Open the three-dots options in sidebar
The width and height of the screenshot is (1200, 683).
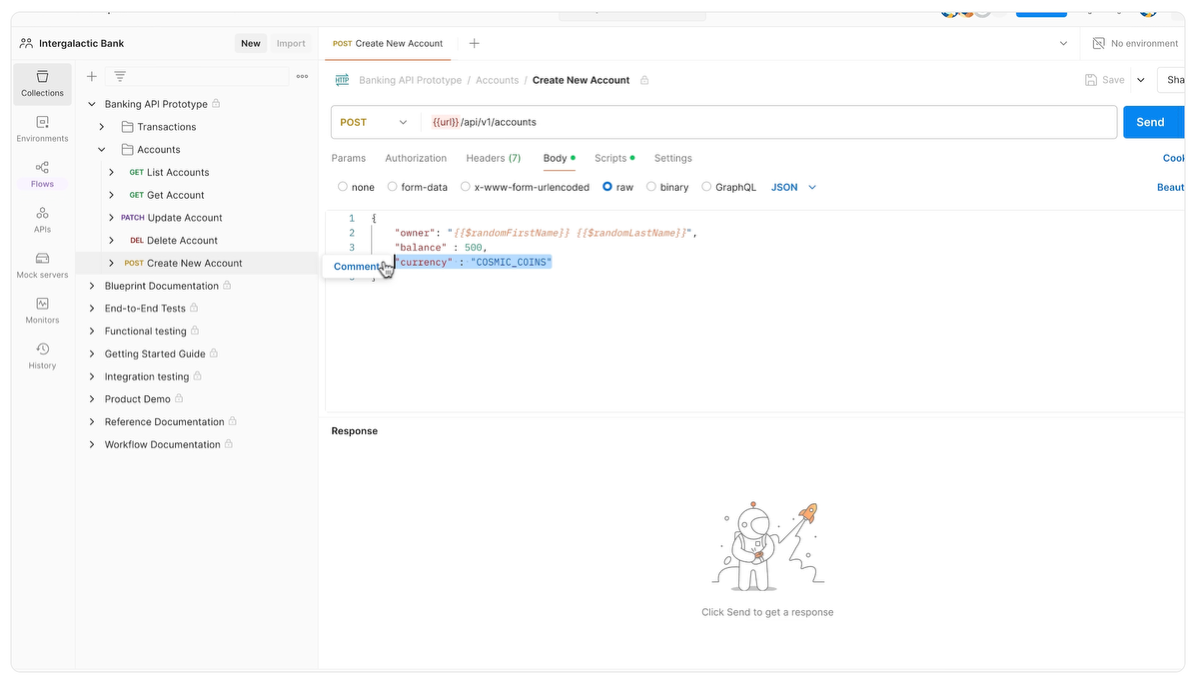pos(302,76)
